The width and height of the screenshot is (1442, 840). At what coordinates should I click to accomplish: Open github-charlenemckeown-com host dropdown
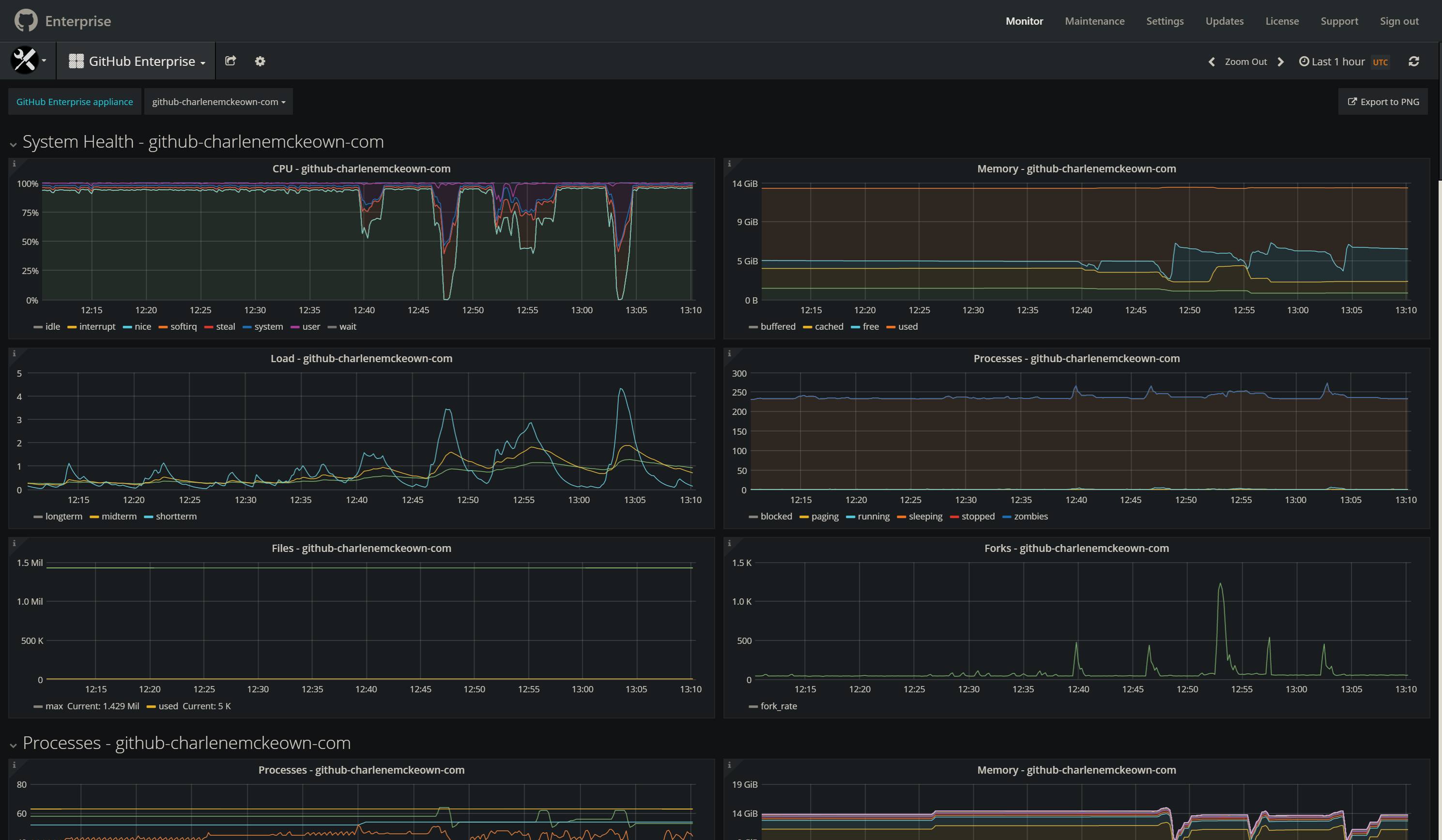pos(218,102)
